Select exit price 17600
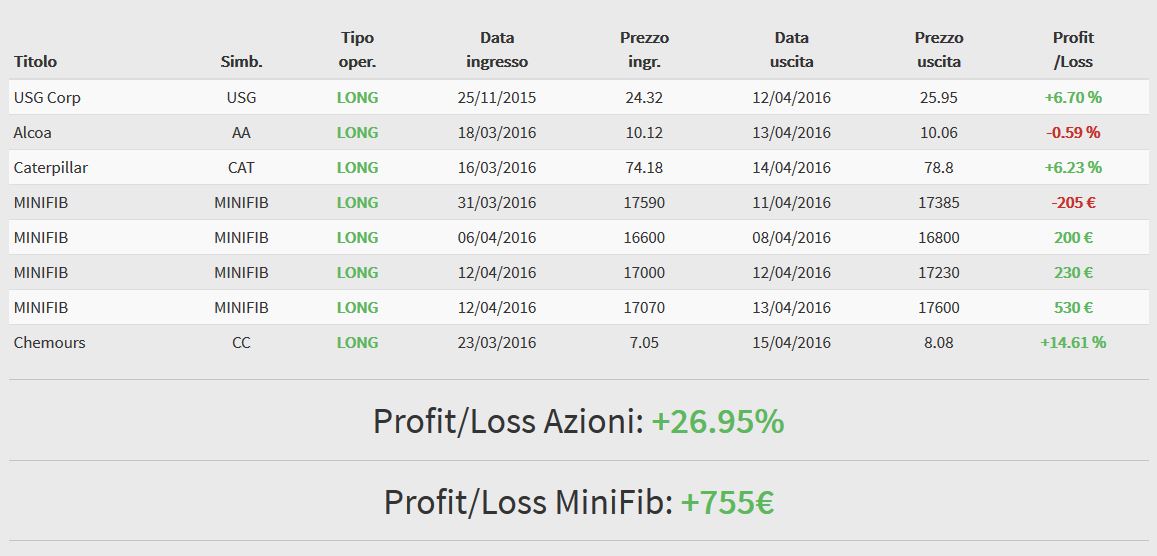 [x=939, y=307]
